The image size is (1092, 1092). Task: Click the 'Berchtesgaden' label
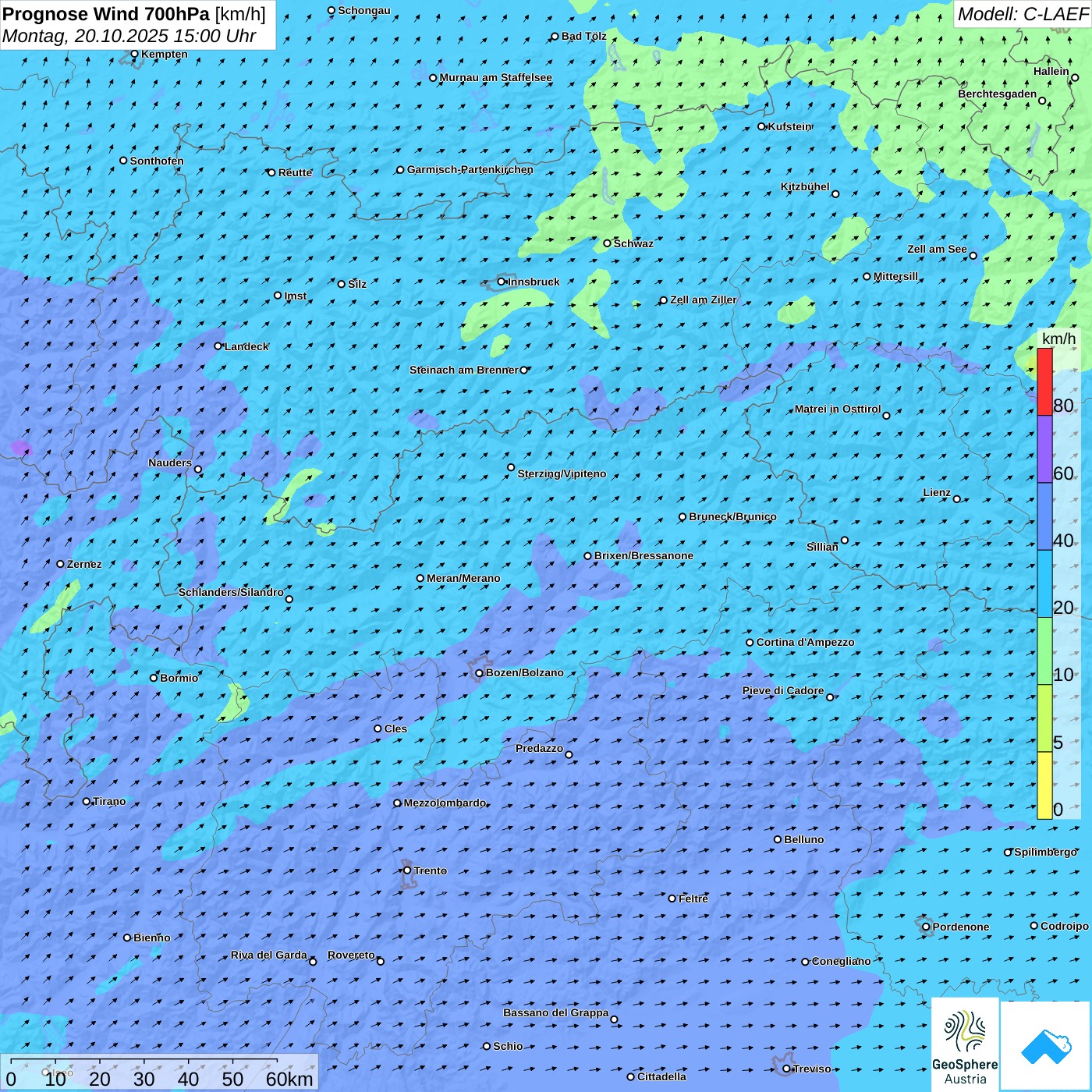[x=998, y=94]
